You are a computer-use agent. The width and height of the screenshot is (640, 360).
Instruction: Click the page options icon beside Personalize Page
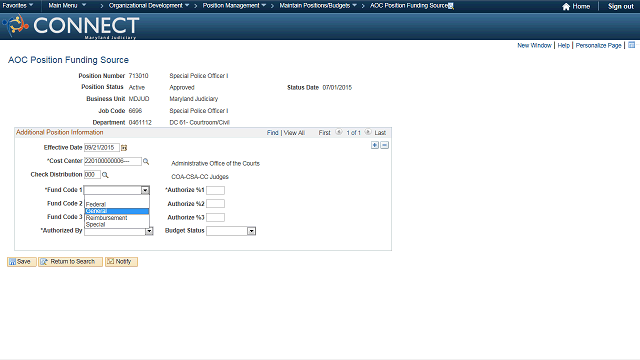pyautogui.click(x=631, y=45)
